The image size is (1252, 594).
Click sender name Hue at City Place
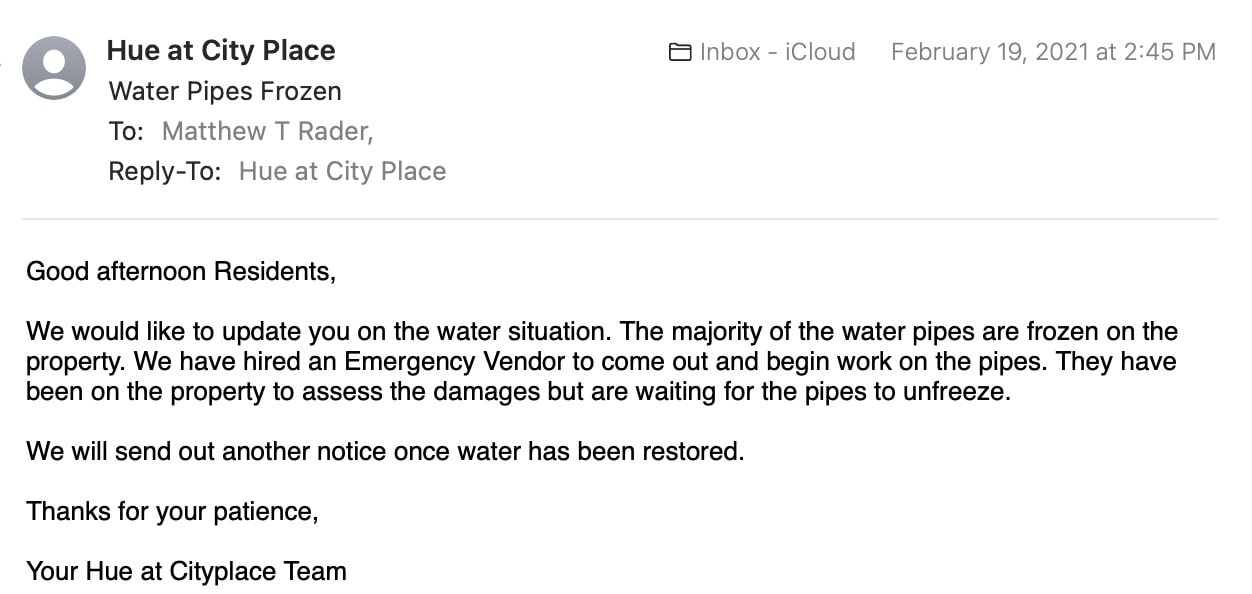[221, 50]
